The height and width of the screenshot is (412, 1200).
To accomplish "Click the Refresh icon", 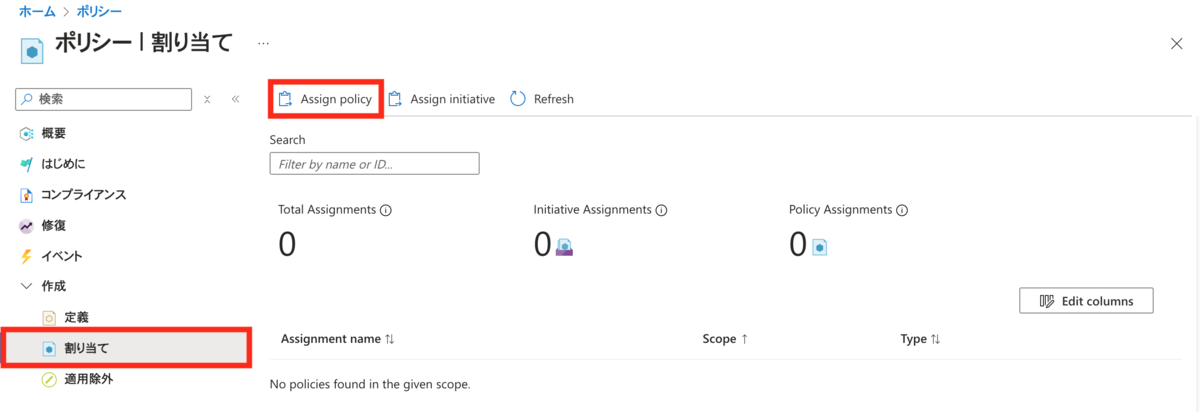I will [518, 99].
